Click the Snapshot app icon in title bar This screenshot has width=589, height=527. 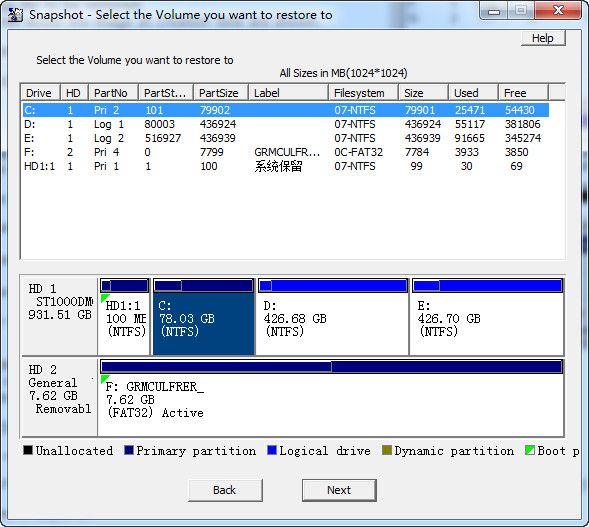tap(15, 14)
